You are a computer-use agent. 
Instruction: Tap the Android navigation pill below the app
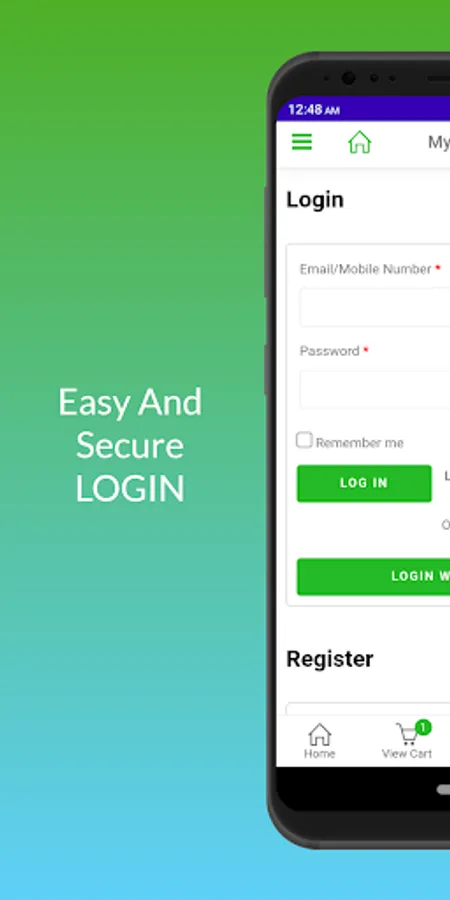click(x=443, y=790)
